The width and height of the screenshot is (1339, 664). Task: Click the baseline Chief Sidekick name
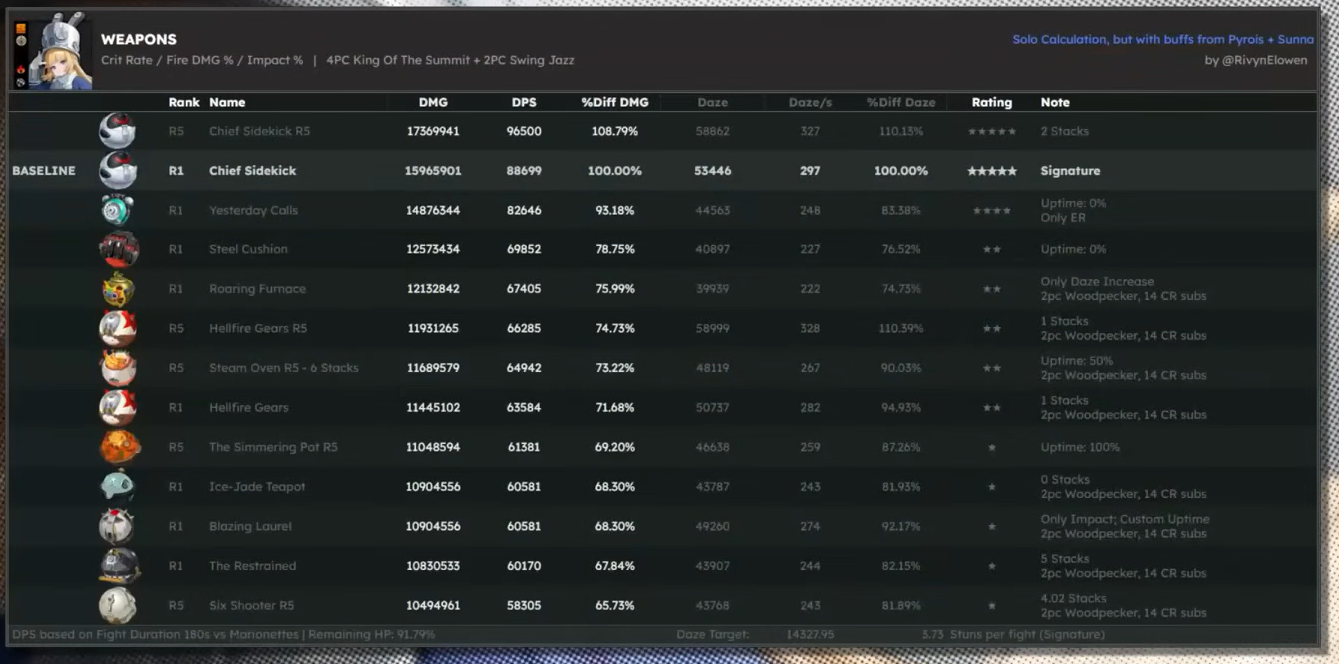point(252,171)
